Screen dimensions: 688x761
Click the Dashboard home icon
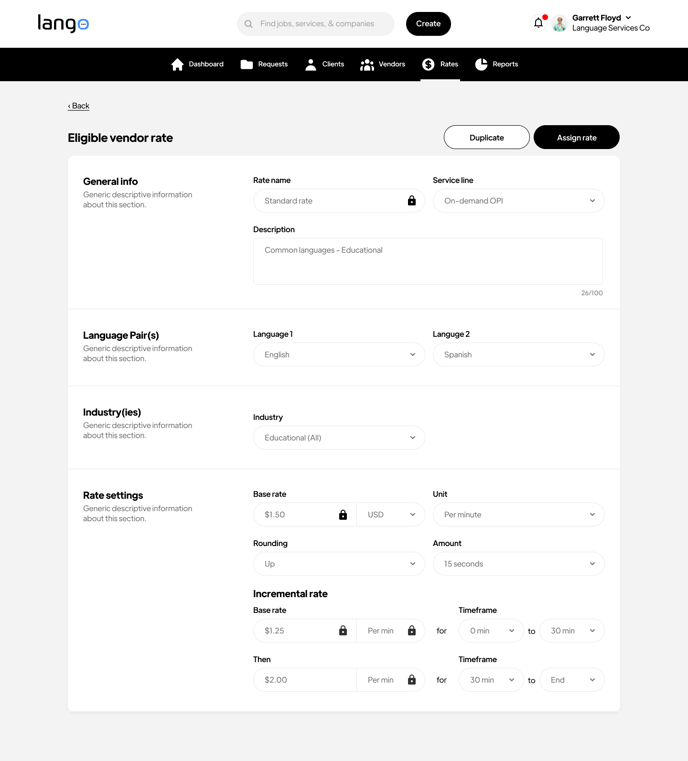point(177,64)
